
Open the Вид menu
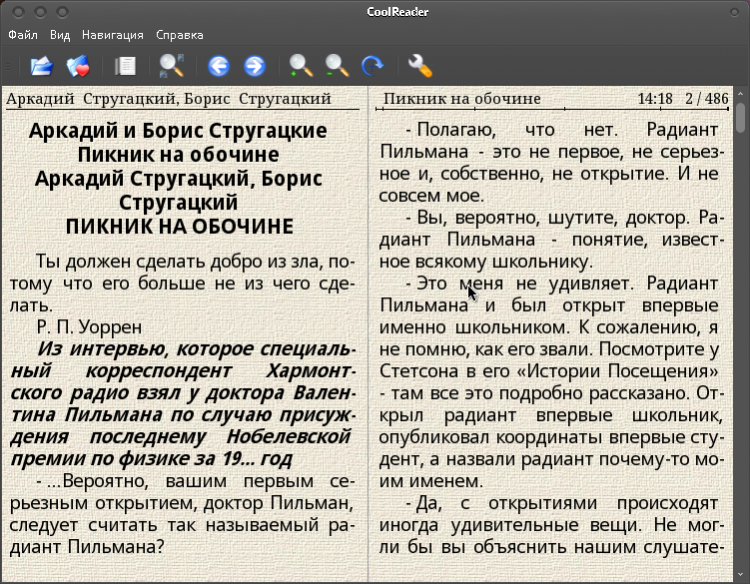point(60,34)
